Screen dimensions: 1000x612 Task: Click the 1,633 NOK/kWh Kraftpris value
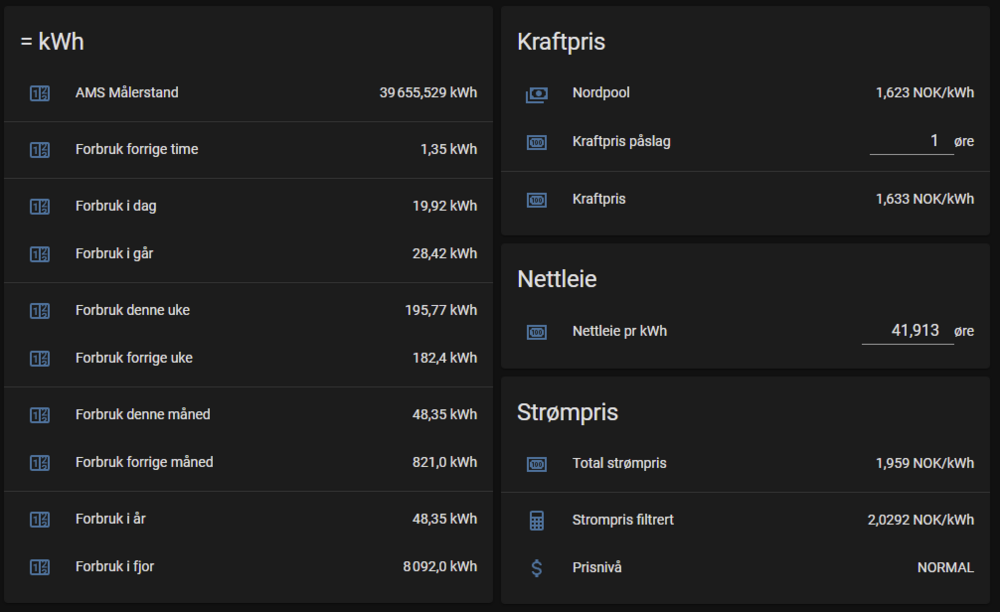tap(924, 199)
